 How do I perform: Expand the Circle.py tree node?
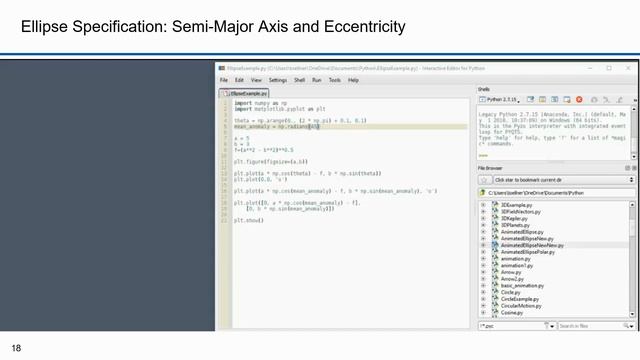click(483, 292)
